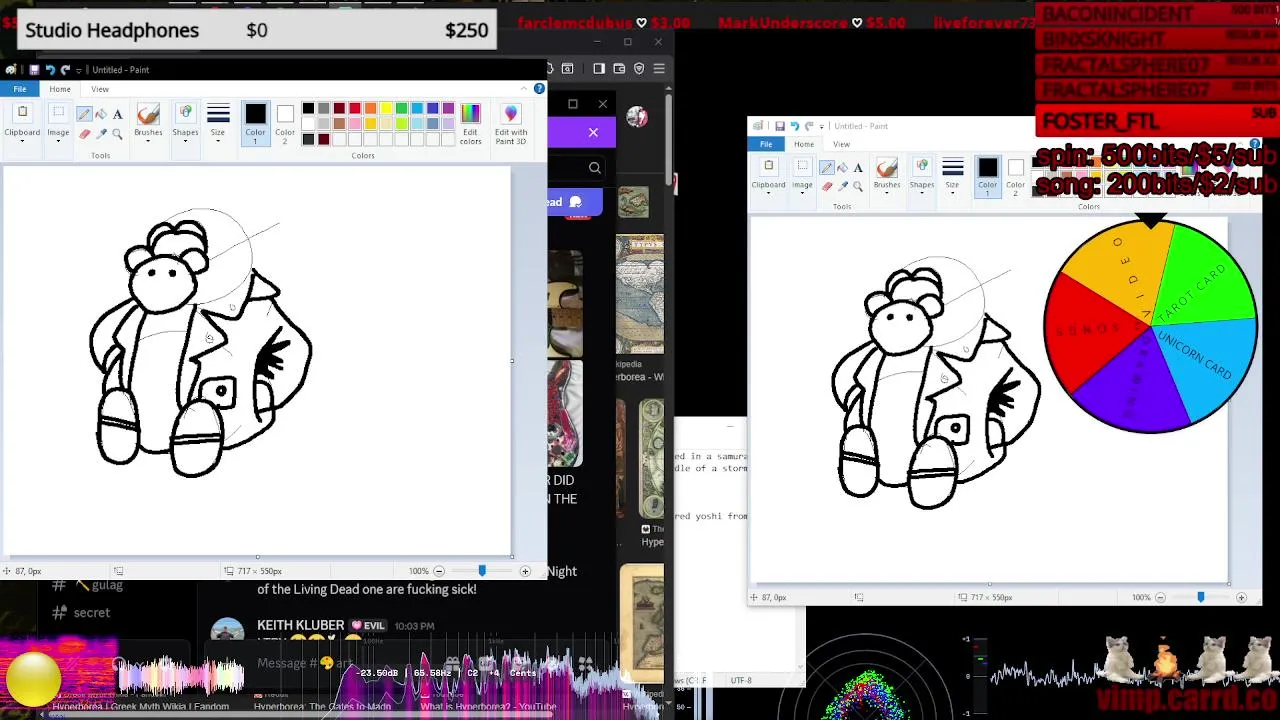
Task: Open Customize Quick Access arrow in left Paint
Action: point(80,69)
